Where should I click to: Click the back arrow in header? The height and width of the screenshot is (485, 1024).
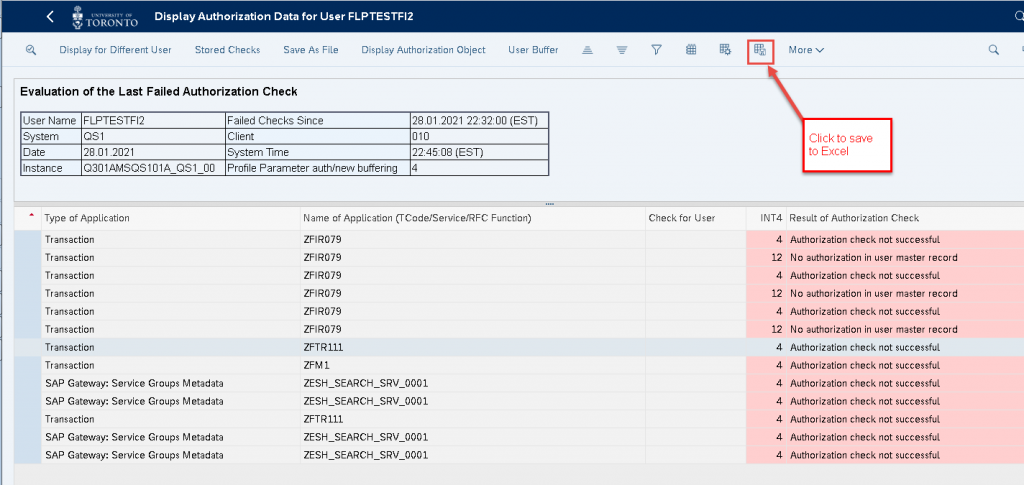click(x=50, y=17)
